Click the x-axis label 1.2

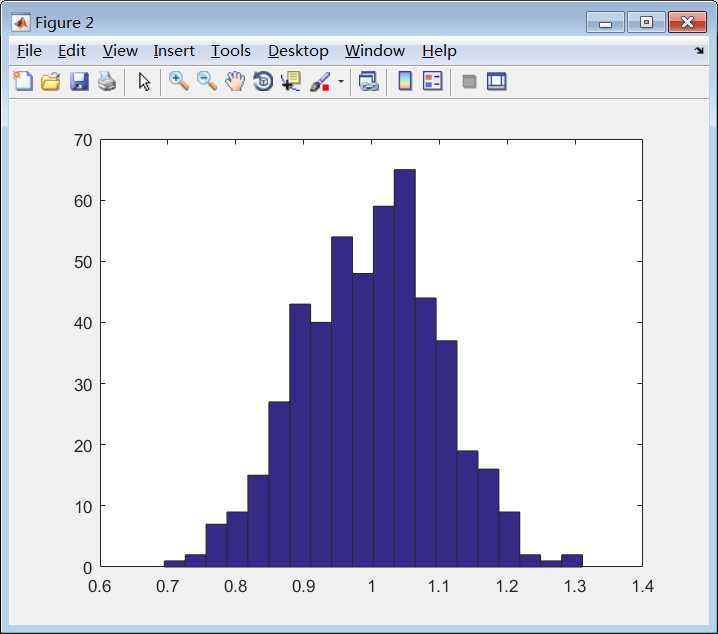(507, 586)
